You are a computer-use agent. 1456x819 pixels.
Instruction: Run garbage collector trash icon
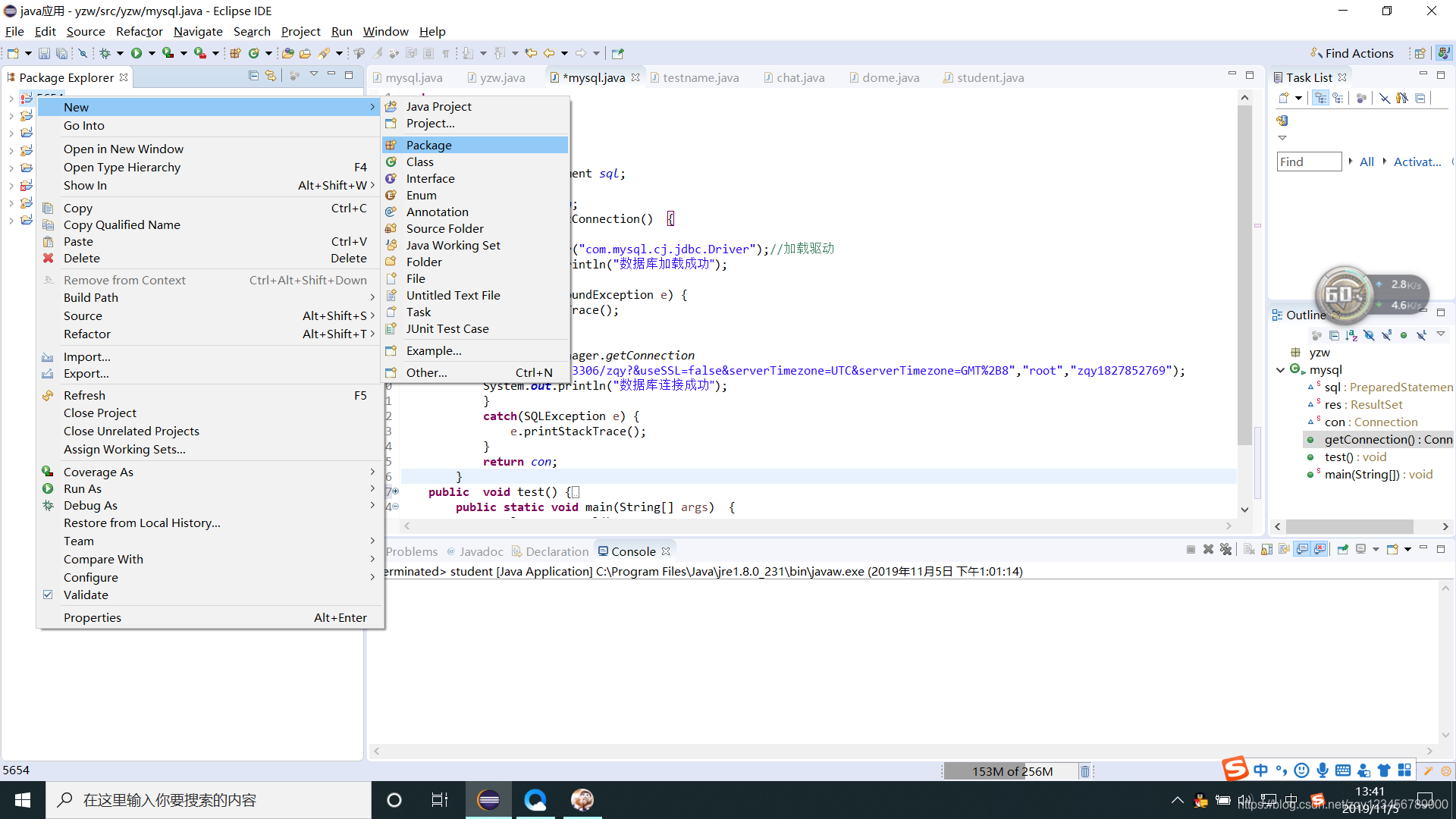pos(1085,771)
